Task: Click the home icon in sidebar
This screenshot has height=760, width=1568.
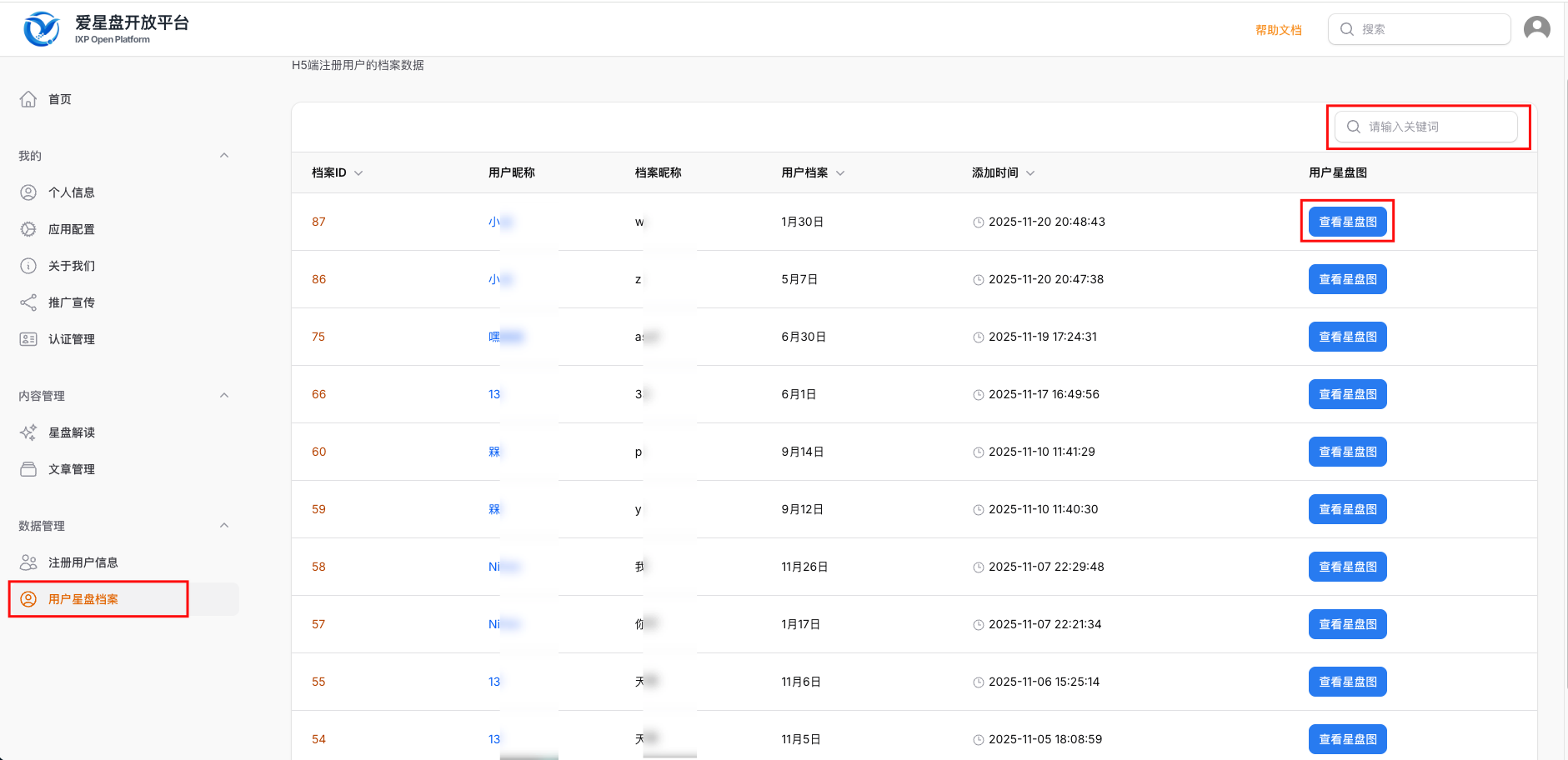Action: [x=28, y=99]
